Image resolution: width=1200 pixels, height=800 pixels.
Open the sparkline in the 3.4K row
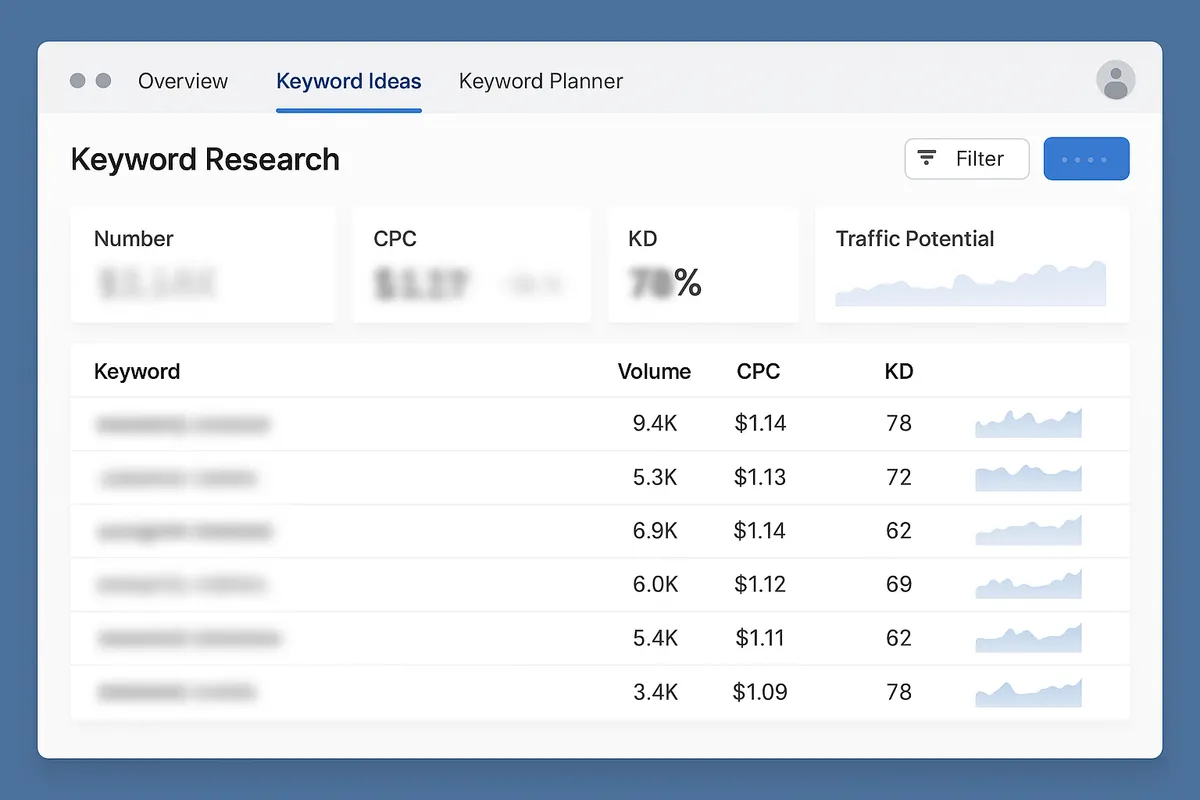[1029, 692]
